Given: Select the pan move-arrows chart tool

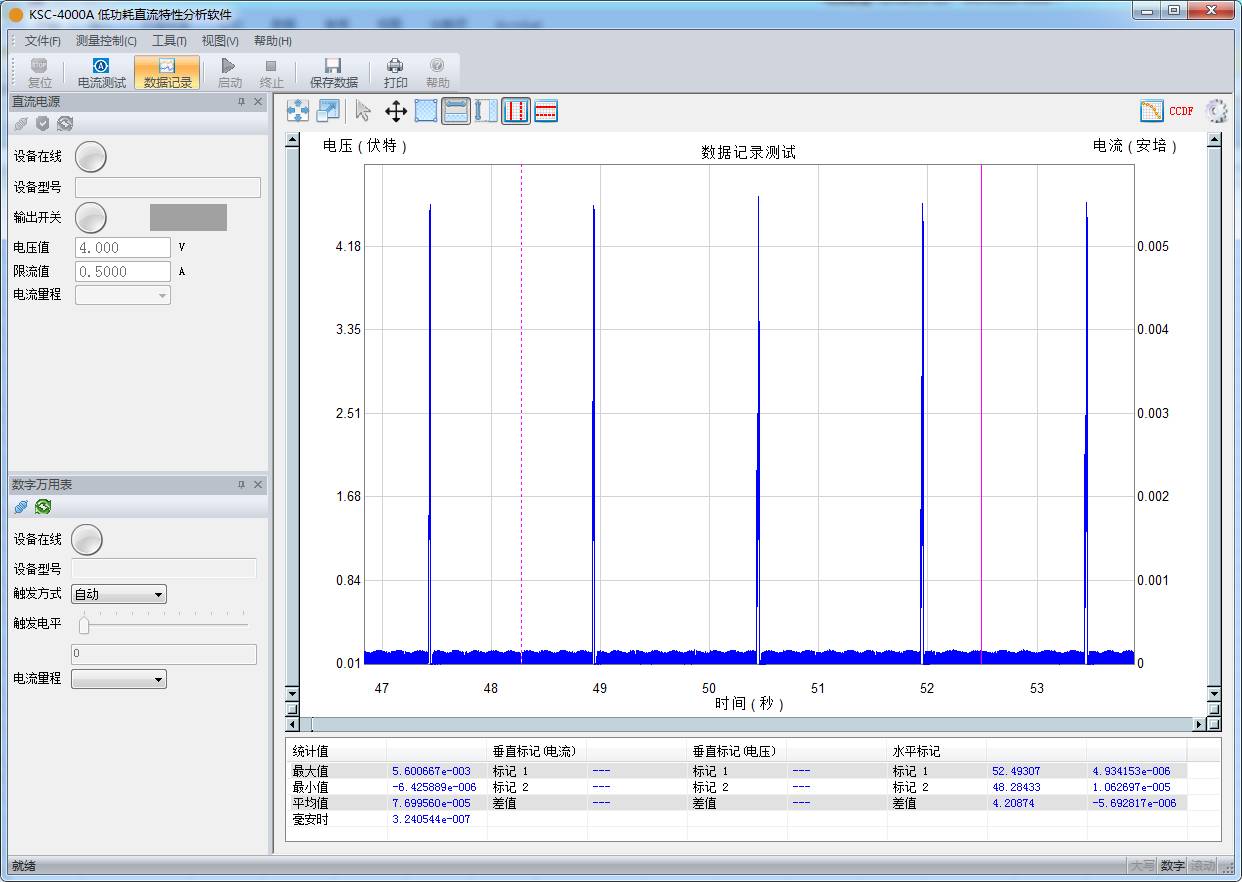Looking at the screenshot, I should 396,111.
